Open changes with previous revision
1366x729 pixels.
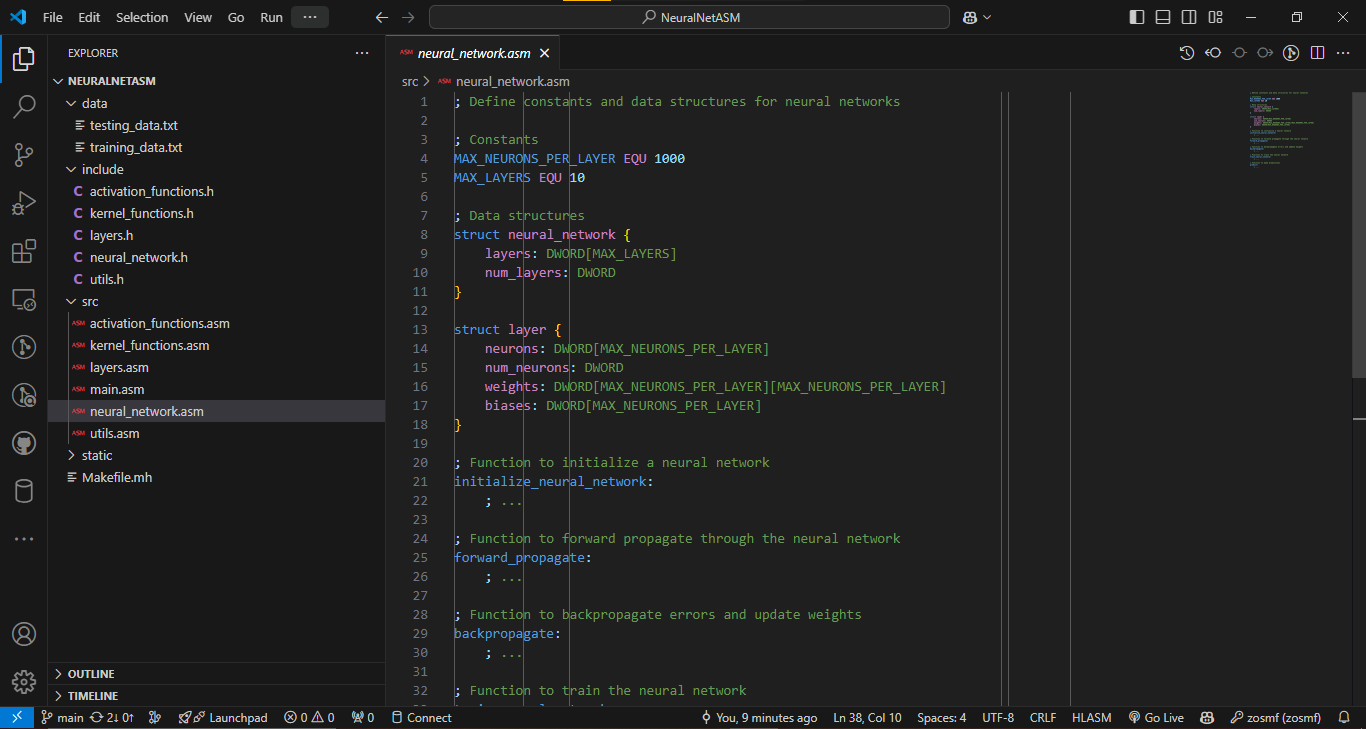[x=1213, y=53]
